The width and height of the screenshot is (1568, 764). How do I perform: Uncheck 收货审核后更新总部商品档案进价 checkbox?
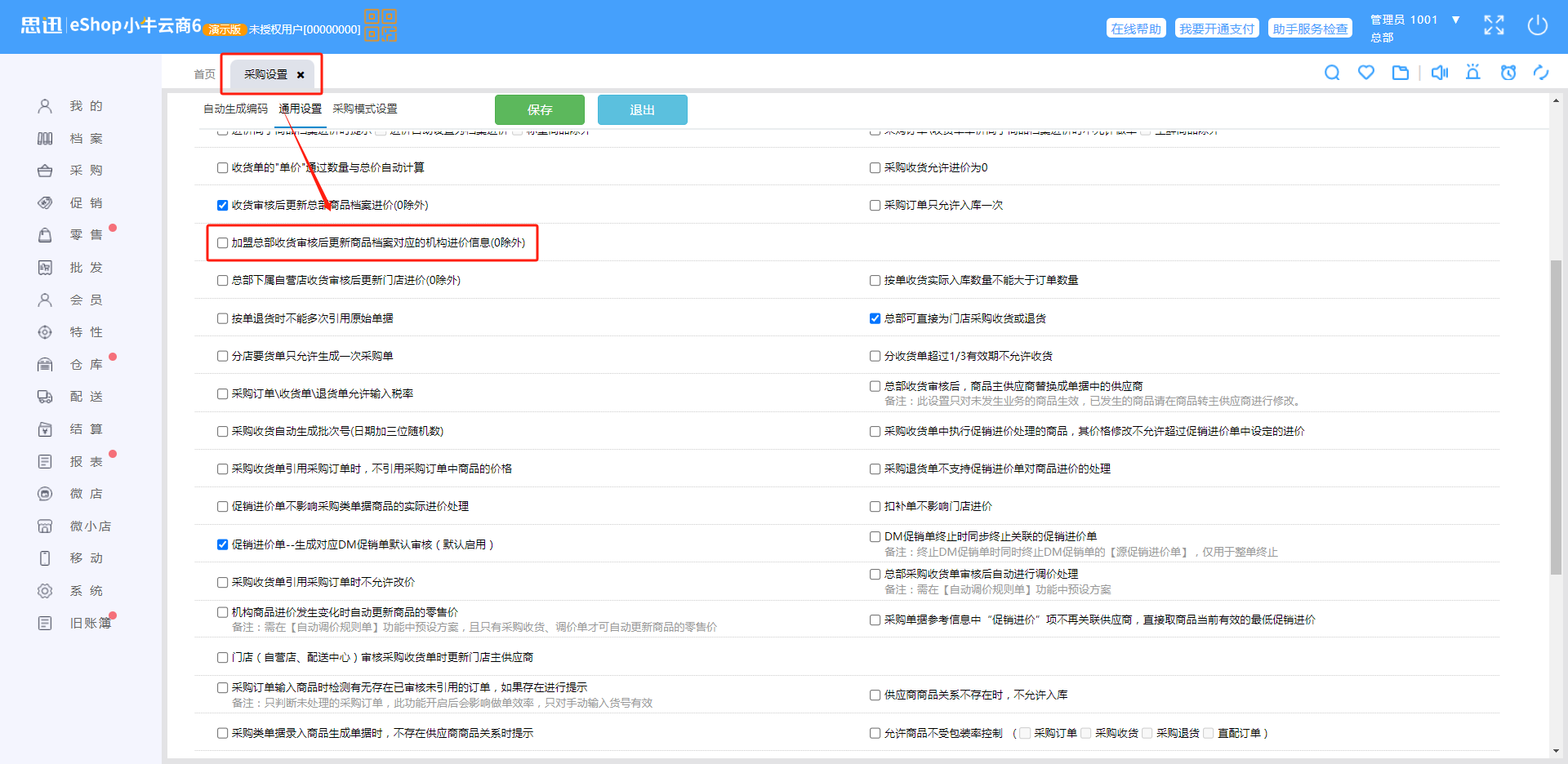pyautogui.click(x=222, y=206)
